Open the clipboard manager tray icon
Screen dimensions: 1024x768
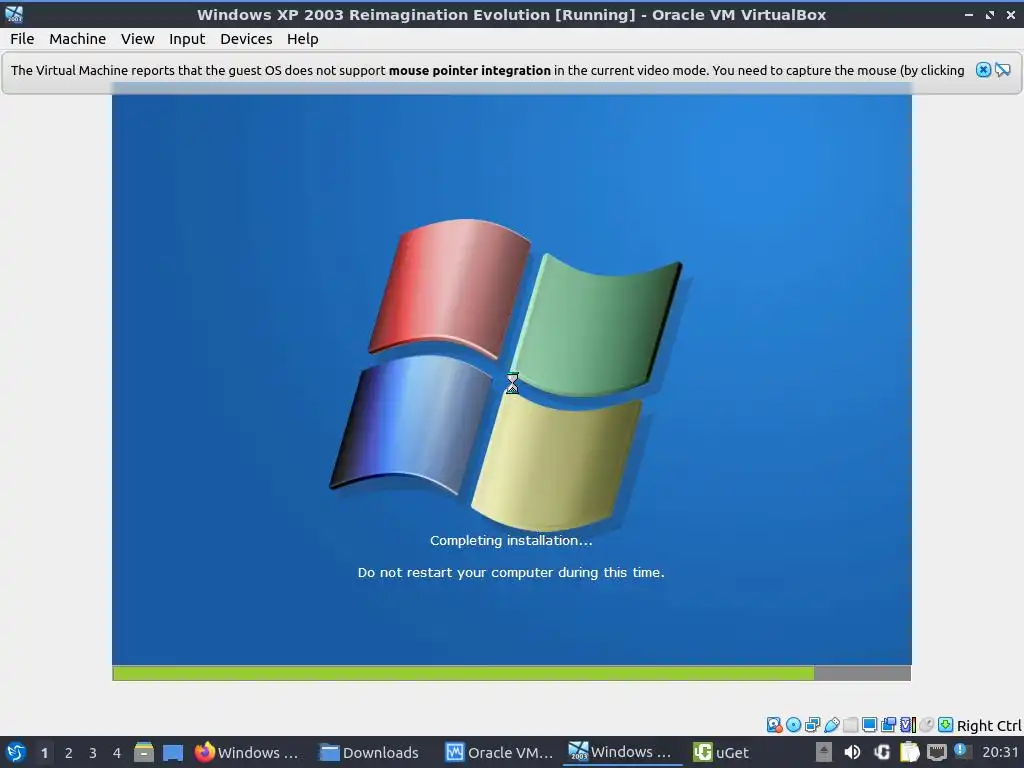[909, 752]
